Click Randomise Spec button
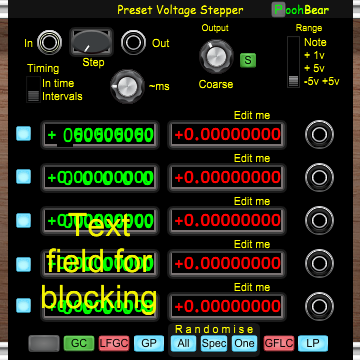 click(x=214, y=343)
